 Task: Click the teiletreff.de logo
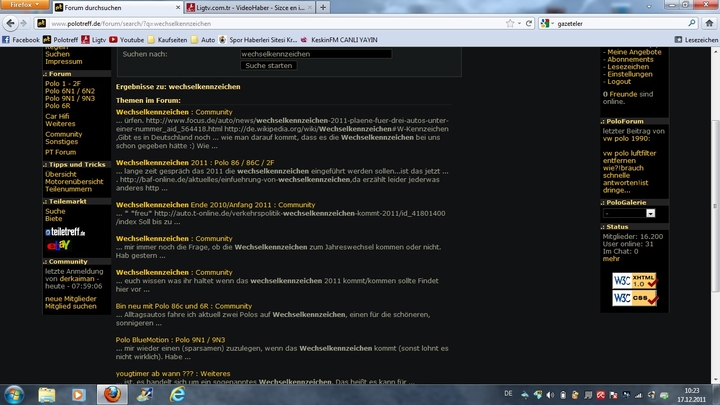click(65, 232)
